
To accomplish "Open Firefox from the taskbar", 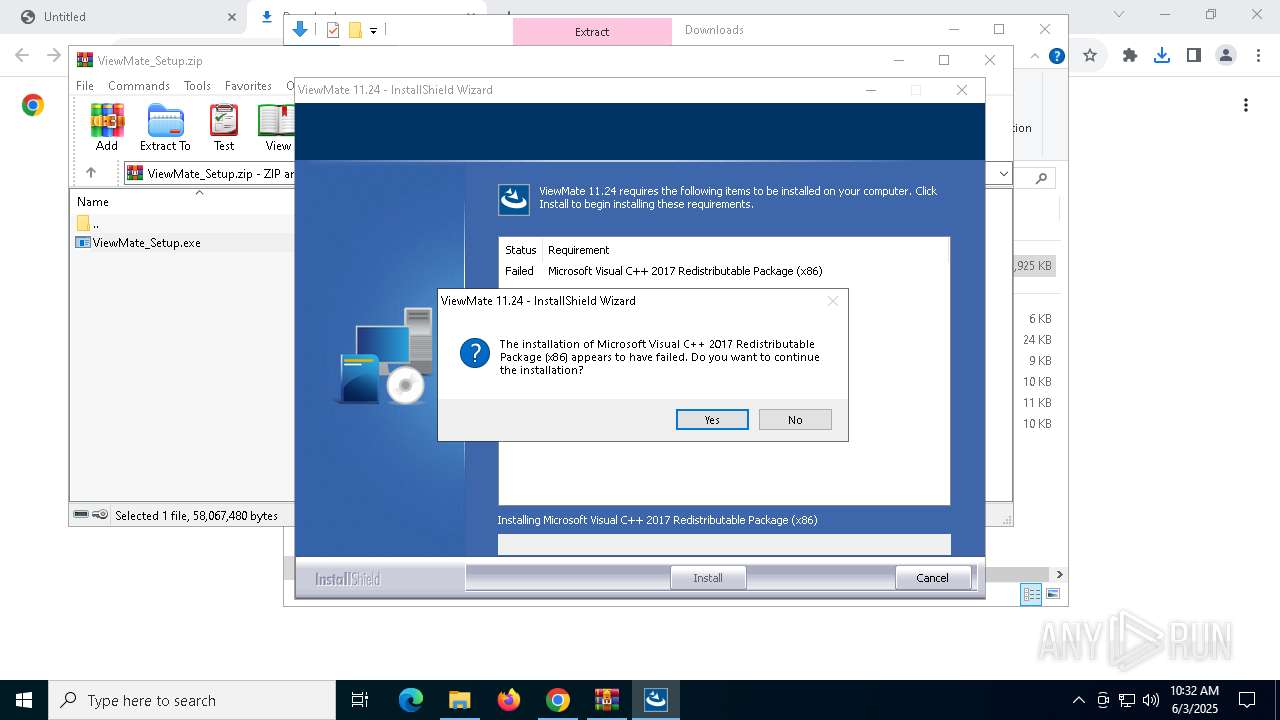I will tap(509, 700).
